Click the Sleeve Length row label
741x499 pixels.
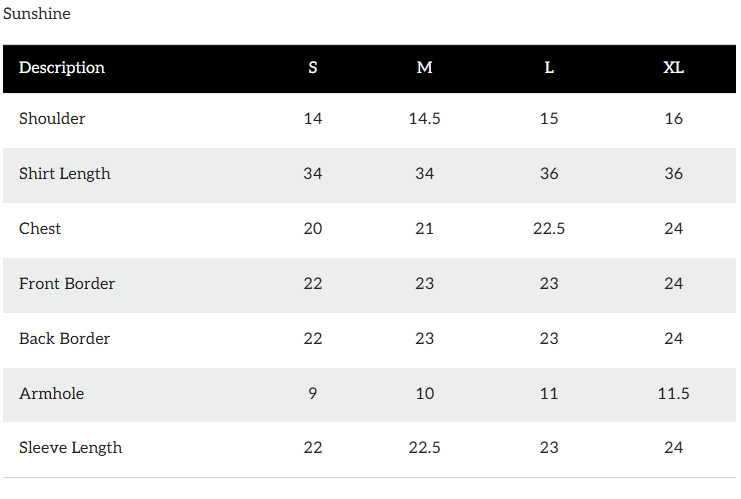[x=70, y=448]
